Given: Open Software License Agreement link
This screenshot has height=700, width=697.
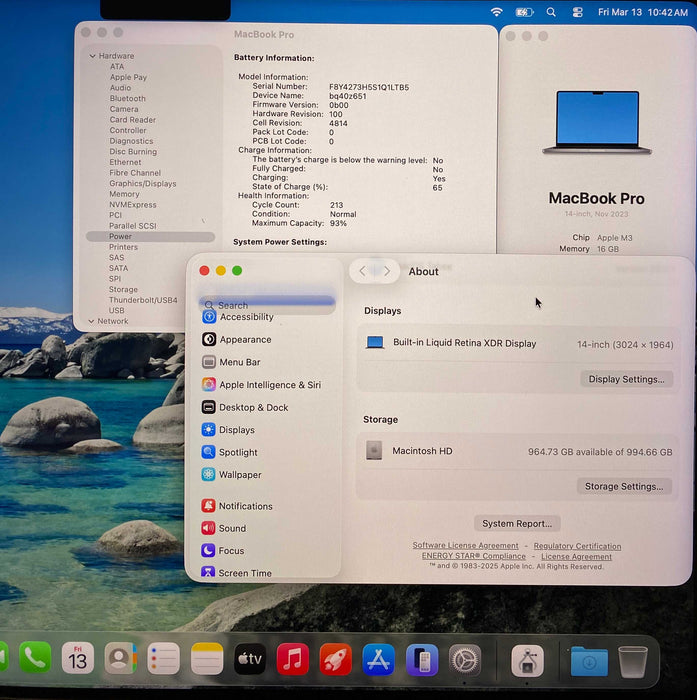Looking at the screenshot, I should pyautogui.click(x=465, y=546).
